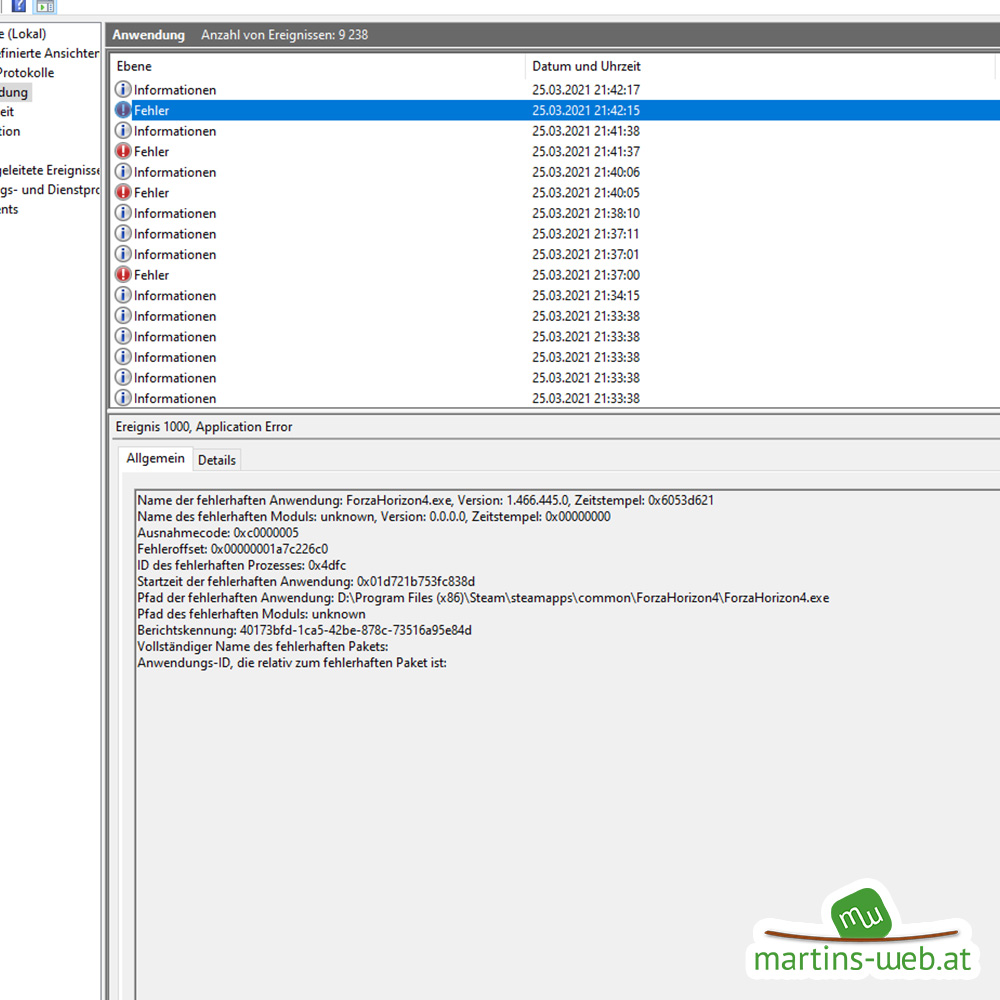Viewport: 1000px width, 1000px height.
Task: Click the 'Anwendungs-ID, die relativ' line
Action: point(292,663)
